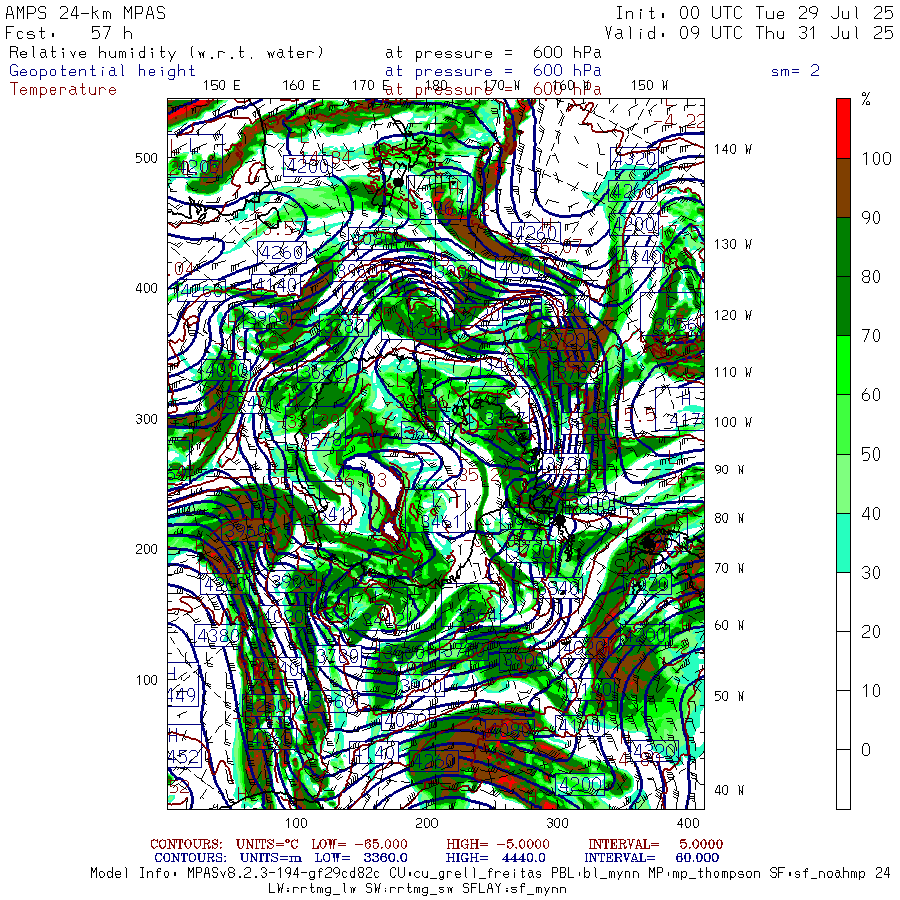Click the "300" bottom axis tick label

(557, 823)
